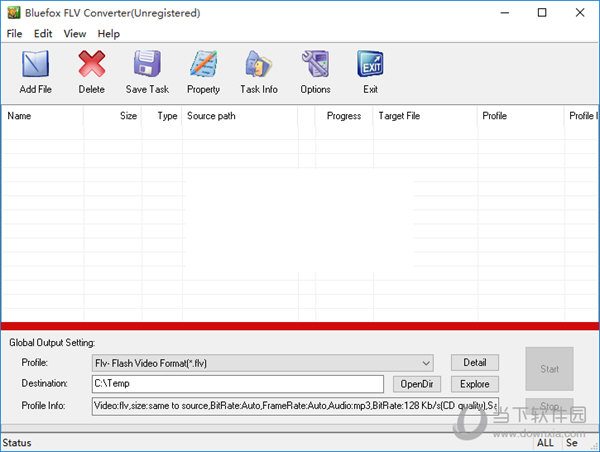Image resolution: width=600 pixels, height=452 pixels.
Task: Click the Detail button
Action: tap(475, 362)
